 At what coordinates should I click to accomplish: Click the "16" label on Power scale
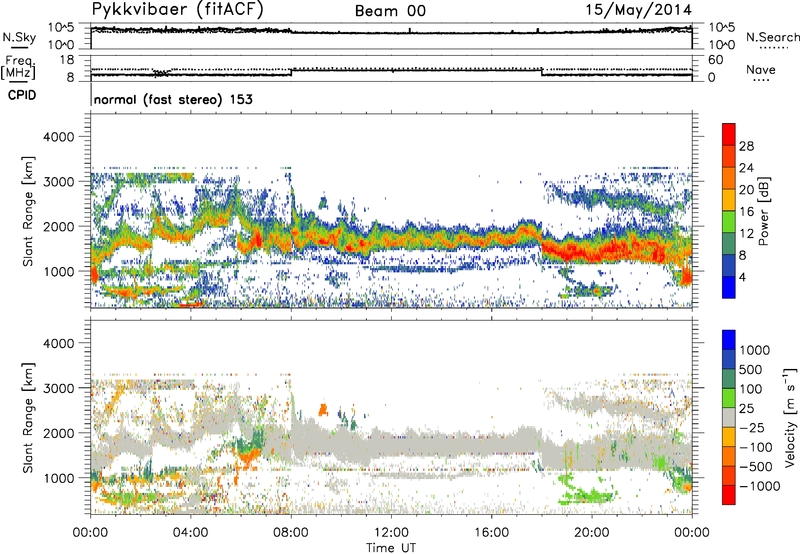point(746,212)
